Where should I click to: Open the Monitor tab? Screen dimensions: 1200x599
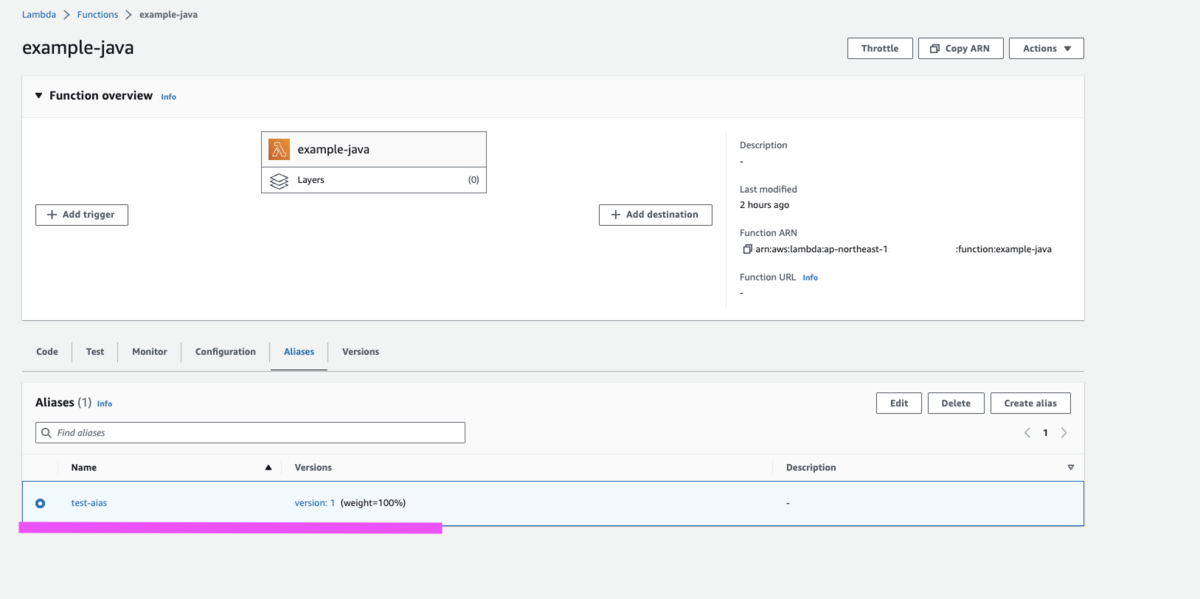click(150, 352)
